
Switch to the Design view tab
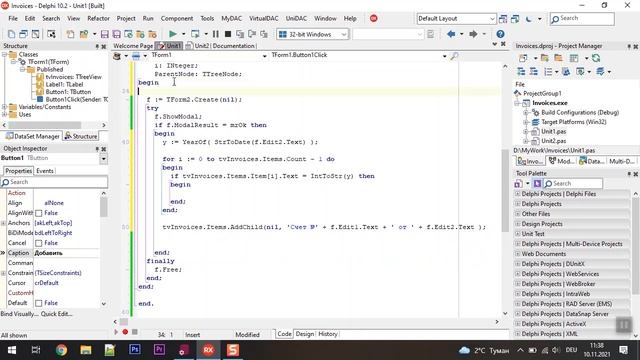pyautogui.click(x=304, y=334)
